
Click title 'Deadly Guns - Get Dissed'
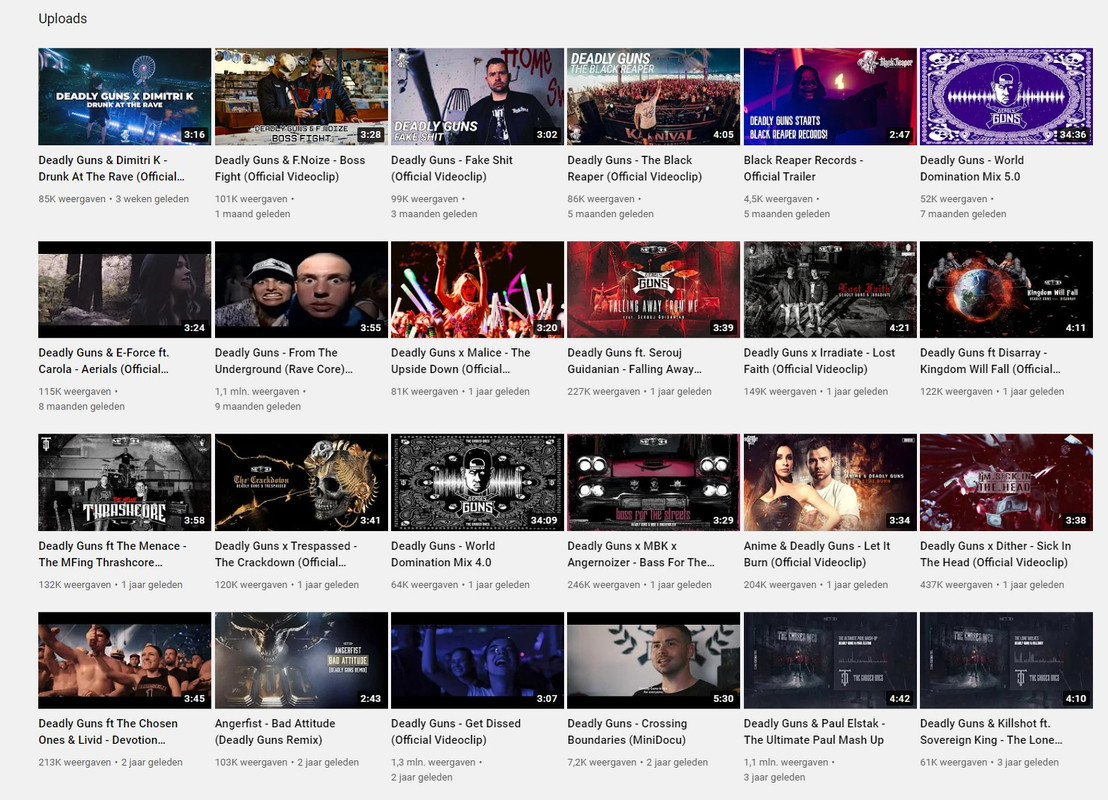tap(456, 731)
